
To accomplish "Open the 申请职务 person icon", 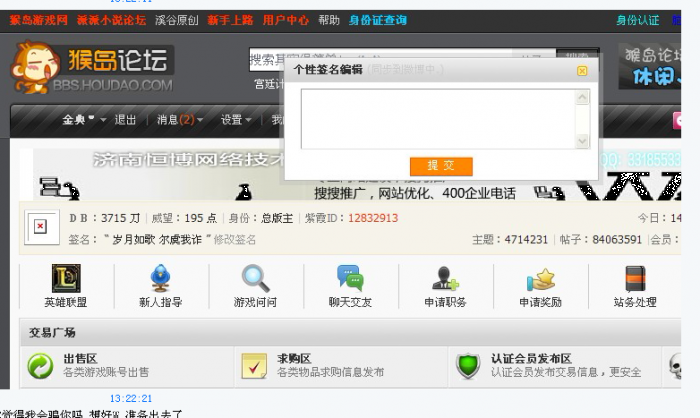I will click(x=445, y=278).
